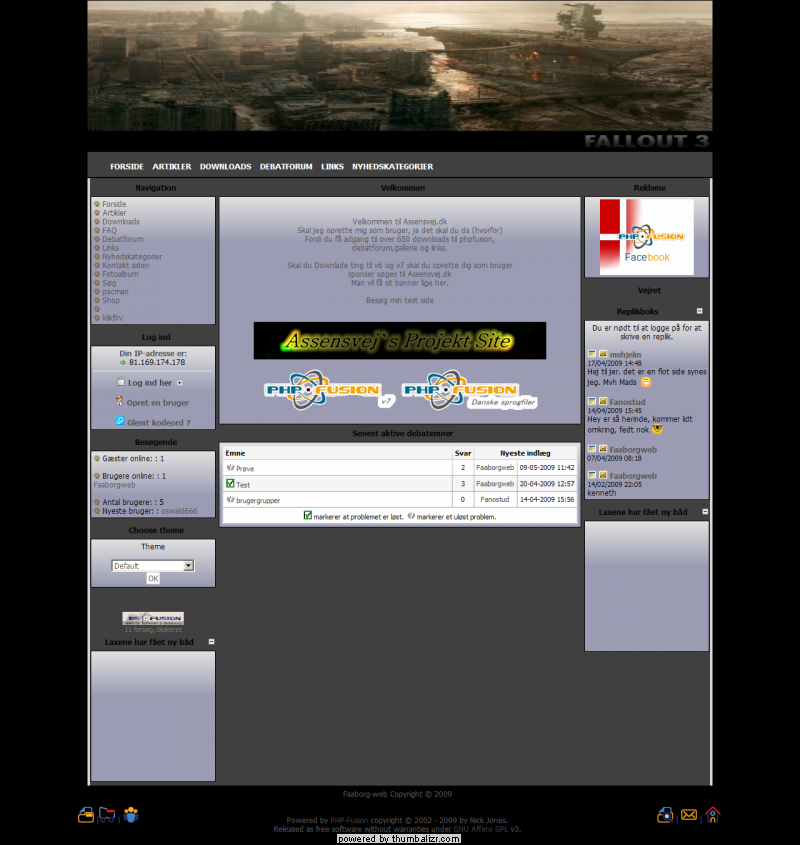800x845 pixels.
Task: Click the laughing smiley in mshjelm's message
Action: (646, 382)
